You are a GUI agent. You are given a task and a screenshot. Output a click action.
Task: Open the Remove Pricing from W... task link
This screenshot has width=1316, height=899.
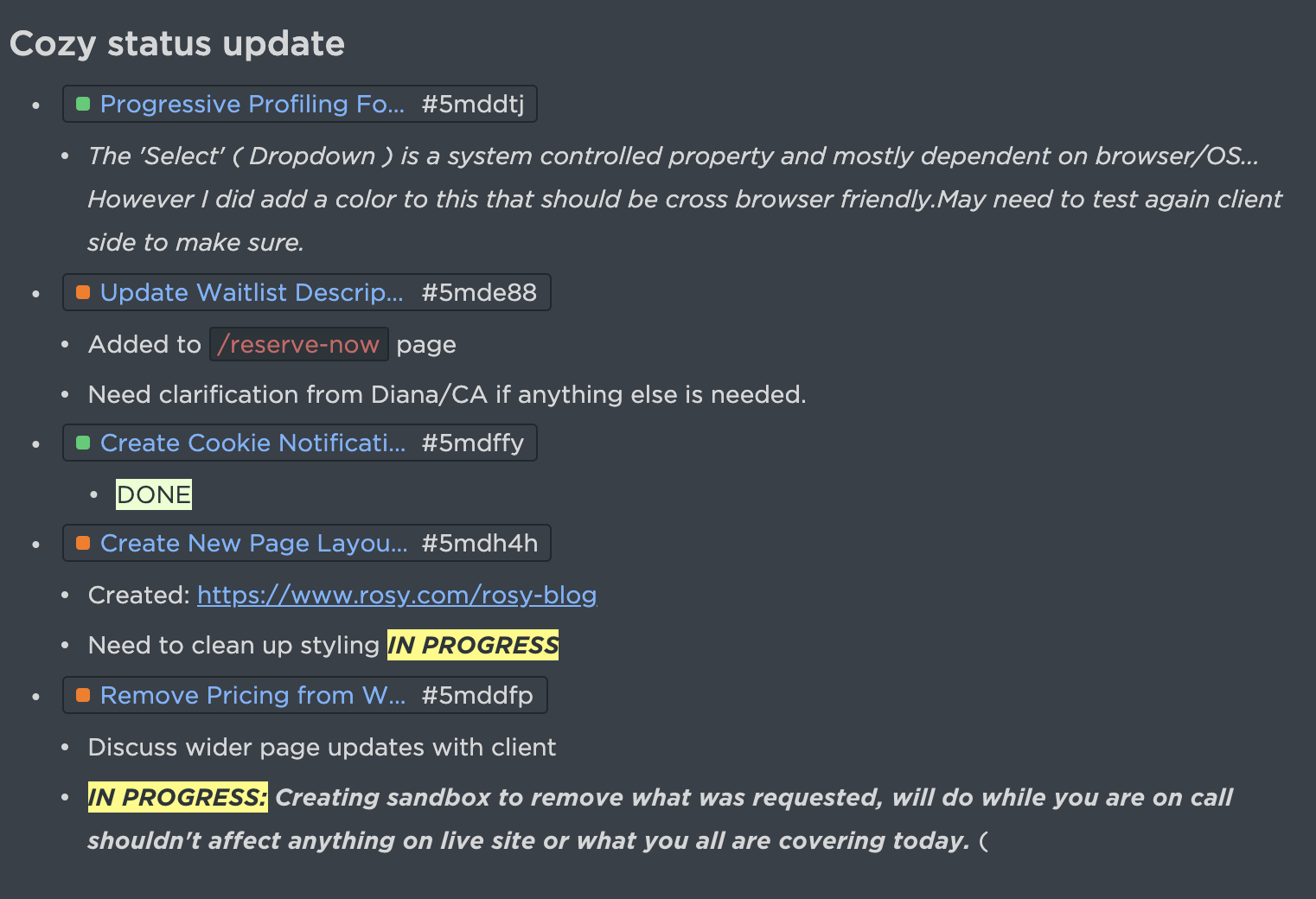252,695
